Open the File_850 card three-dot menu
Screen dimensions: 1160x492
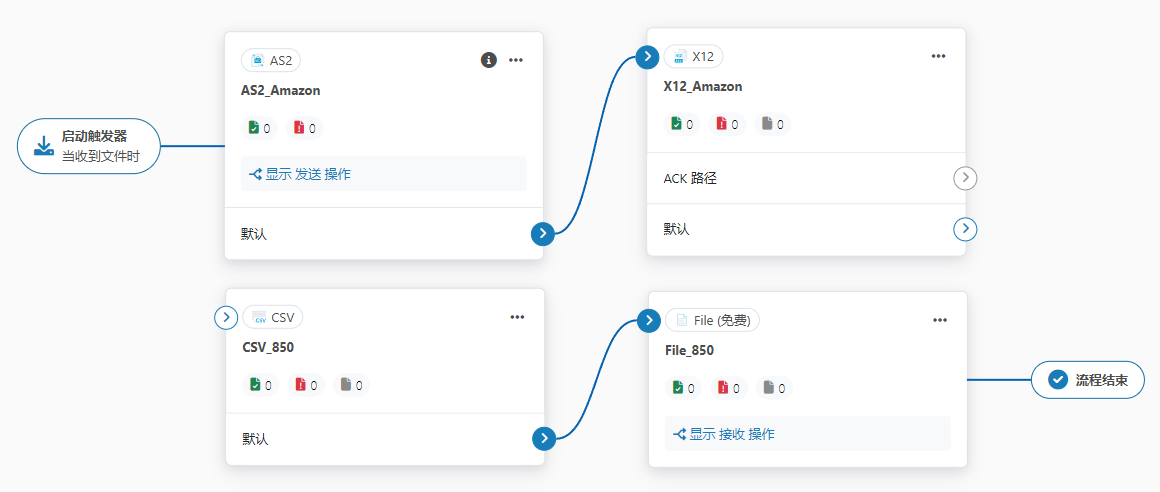(940, 320)
